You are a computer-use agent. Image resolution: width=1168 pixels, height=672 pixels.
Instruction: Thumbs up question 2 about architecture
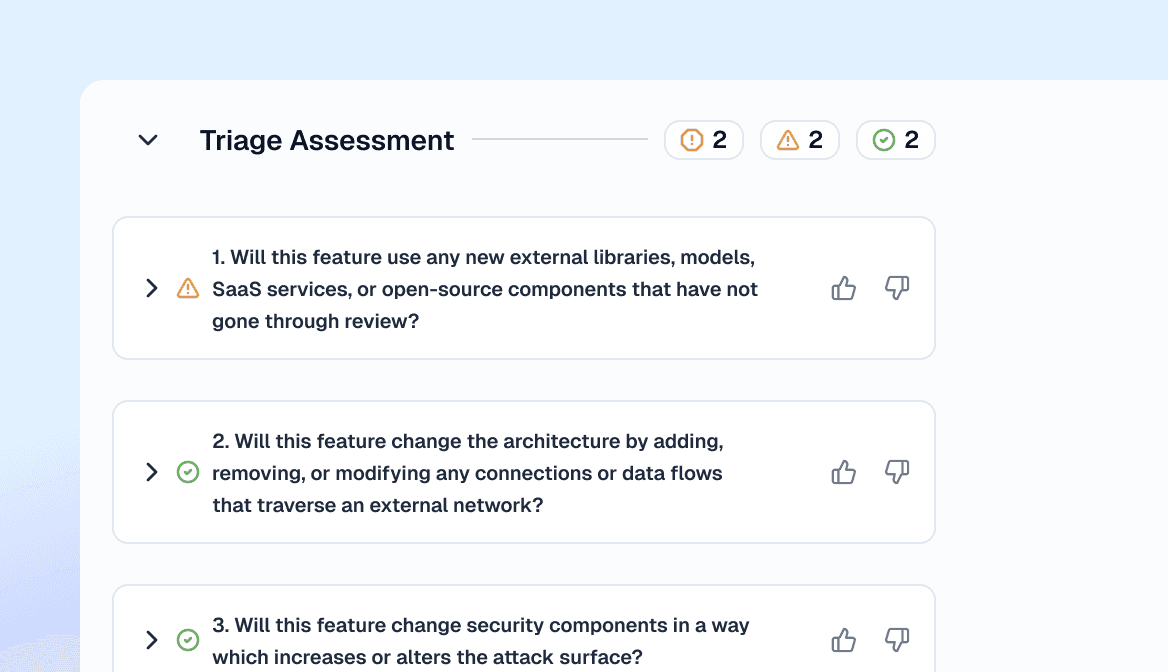point(844,472)
